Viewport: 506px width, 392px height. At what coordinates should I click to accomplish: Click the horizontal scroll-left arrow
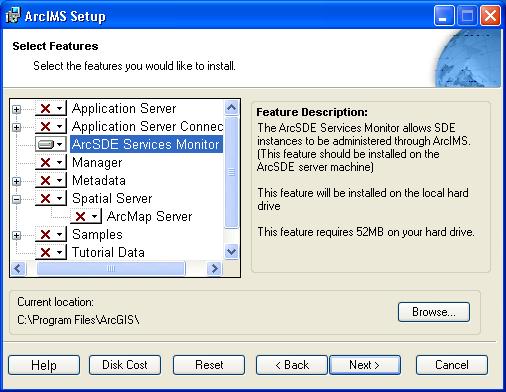(x=18, y=268)
